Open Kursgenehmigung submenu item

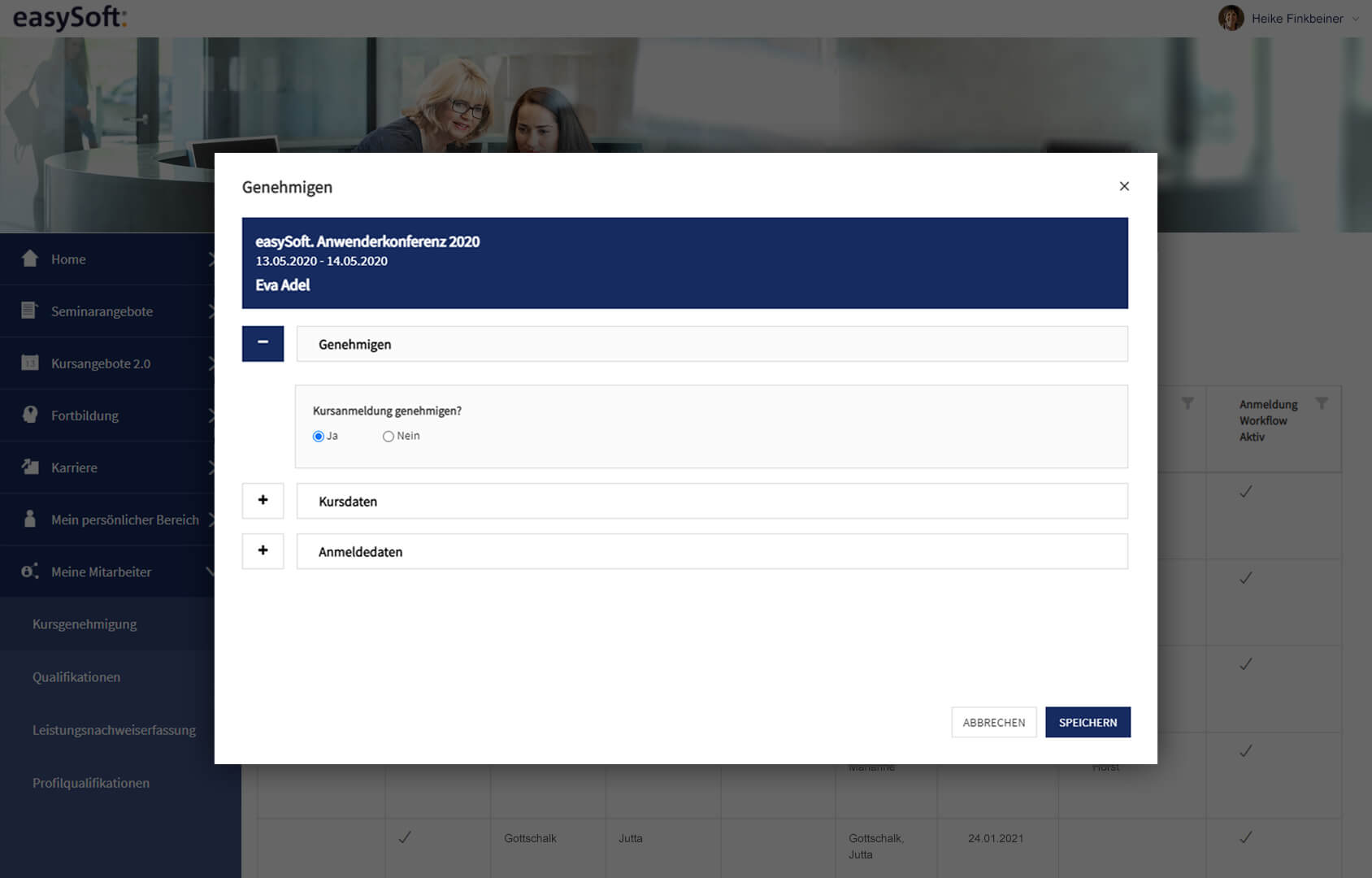[x=85, y=624]
